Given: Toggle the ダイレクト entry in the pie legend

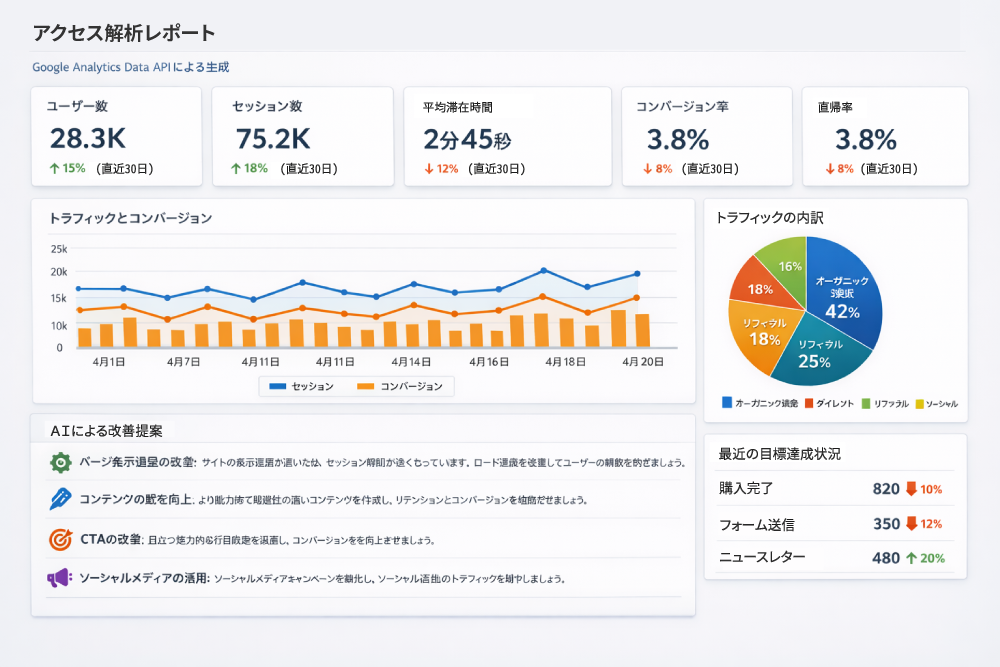Looking at the screenshot, I should pyautogui.click(x=821, y=403).
